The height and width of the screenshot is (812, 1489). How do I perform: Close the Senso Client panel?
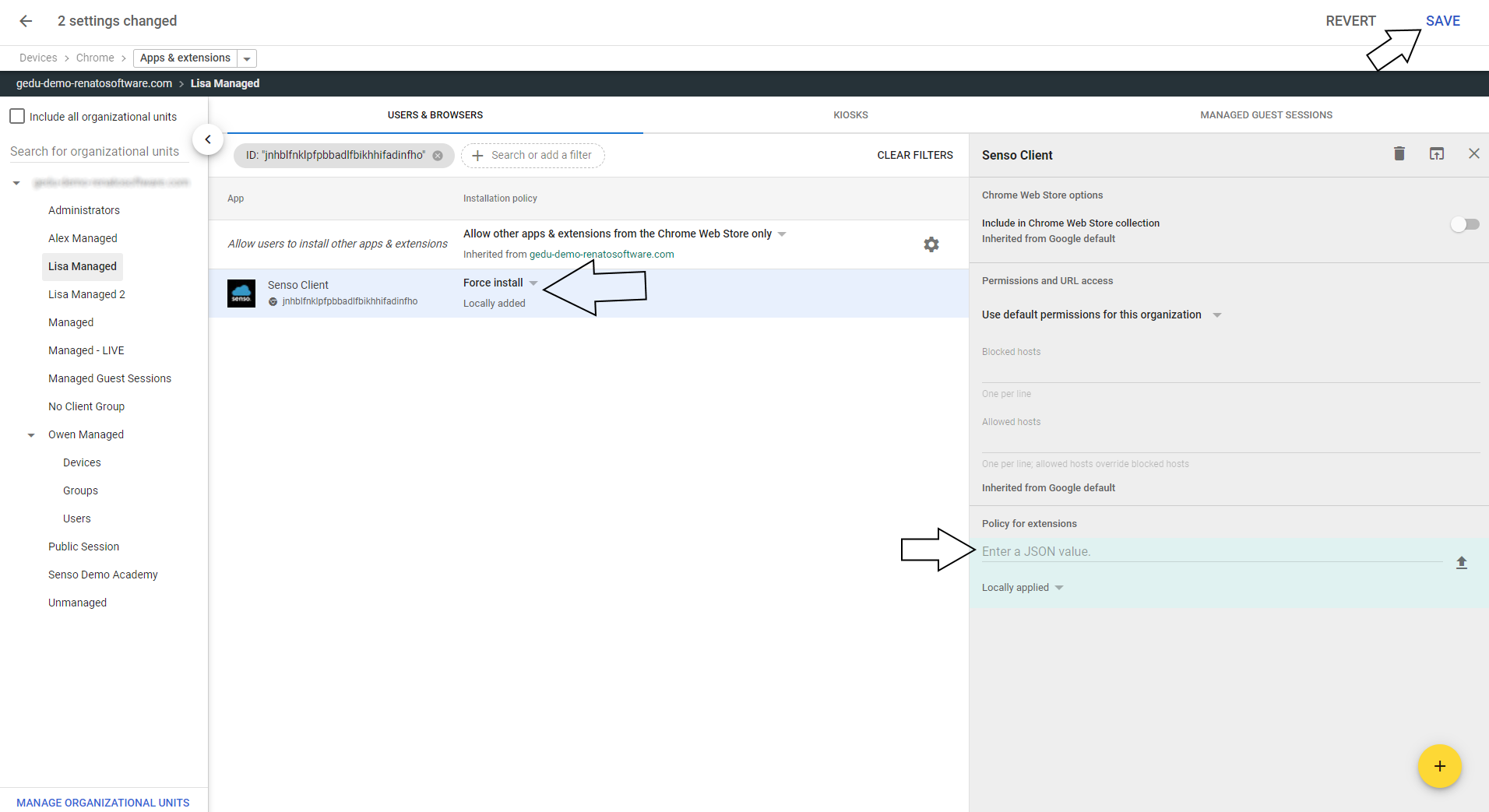1474,153
